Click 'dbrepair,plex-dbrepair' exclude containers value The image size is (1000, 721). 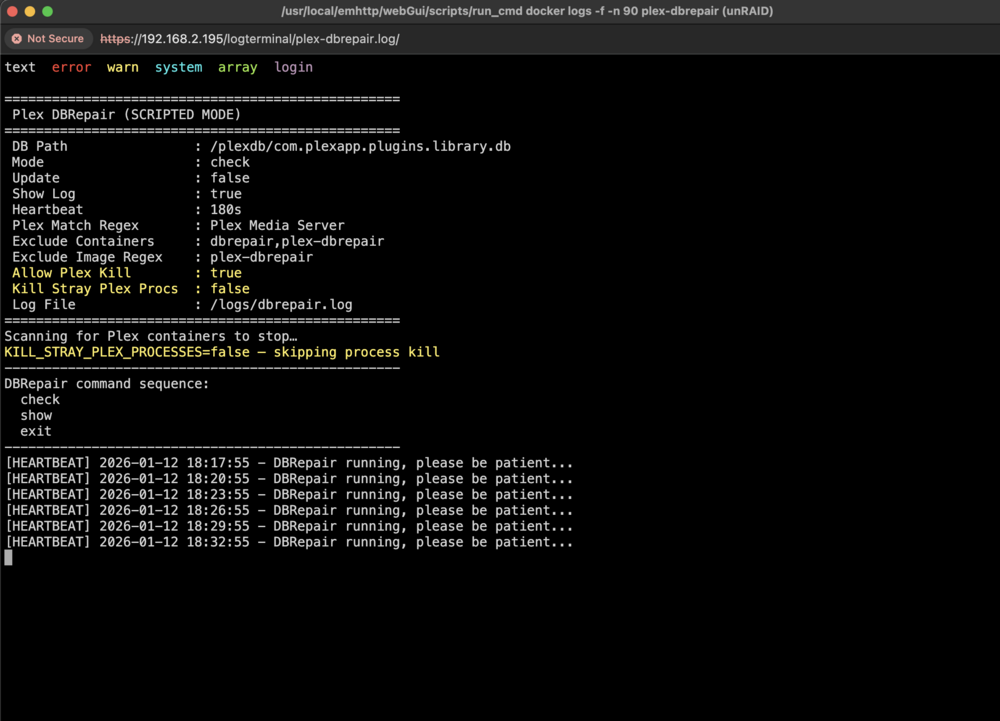(297, 242)
